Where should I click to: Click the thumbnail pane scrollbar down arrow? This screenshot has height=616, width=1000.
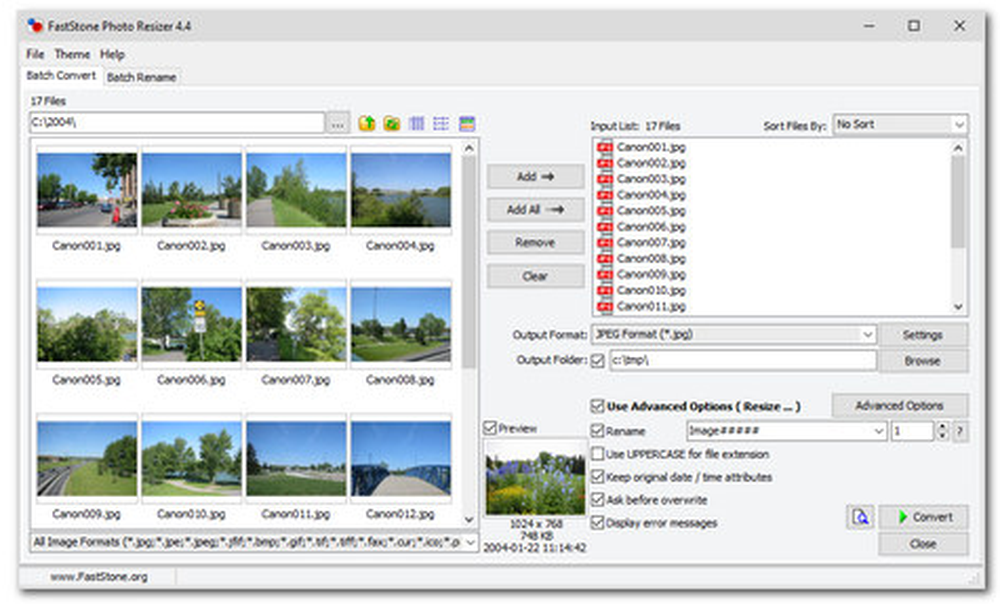pos(469,520)
